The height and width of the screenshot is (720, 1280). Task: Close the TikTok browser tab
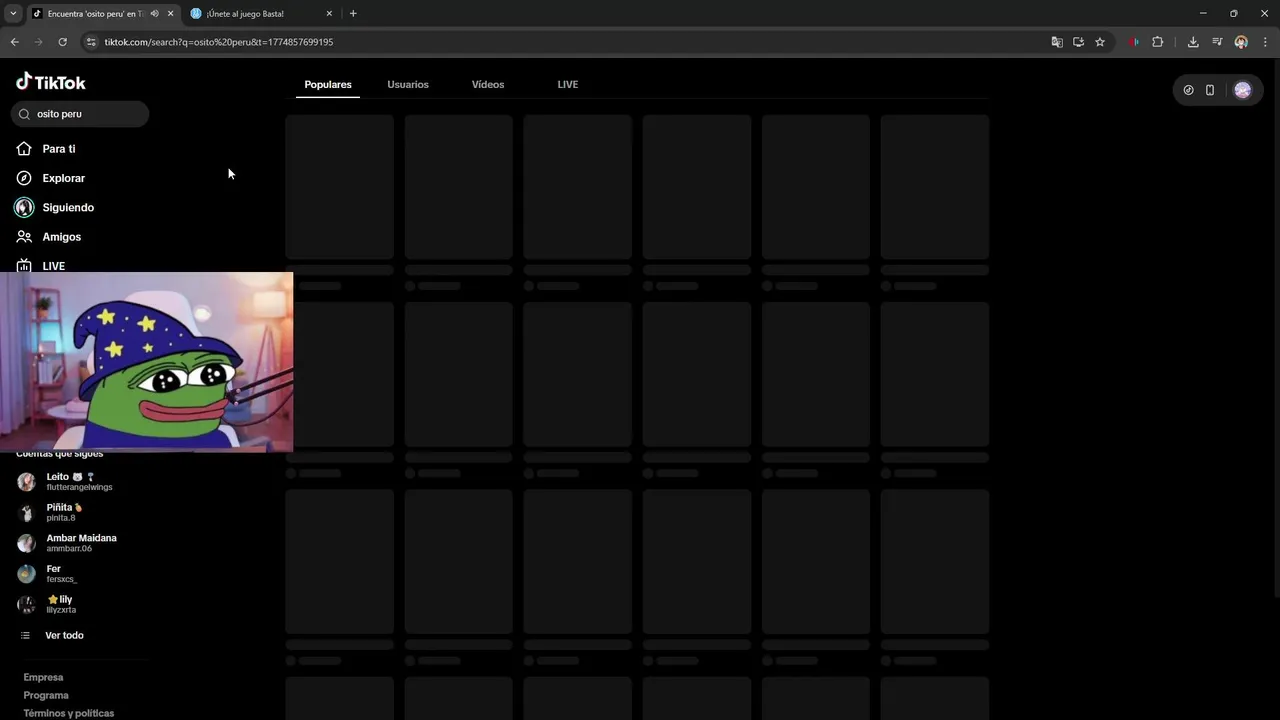170,14
